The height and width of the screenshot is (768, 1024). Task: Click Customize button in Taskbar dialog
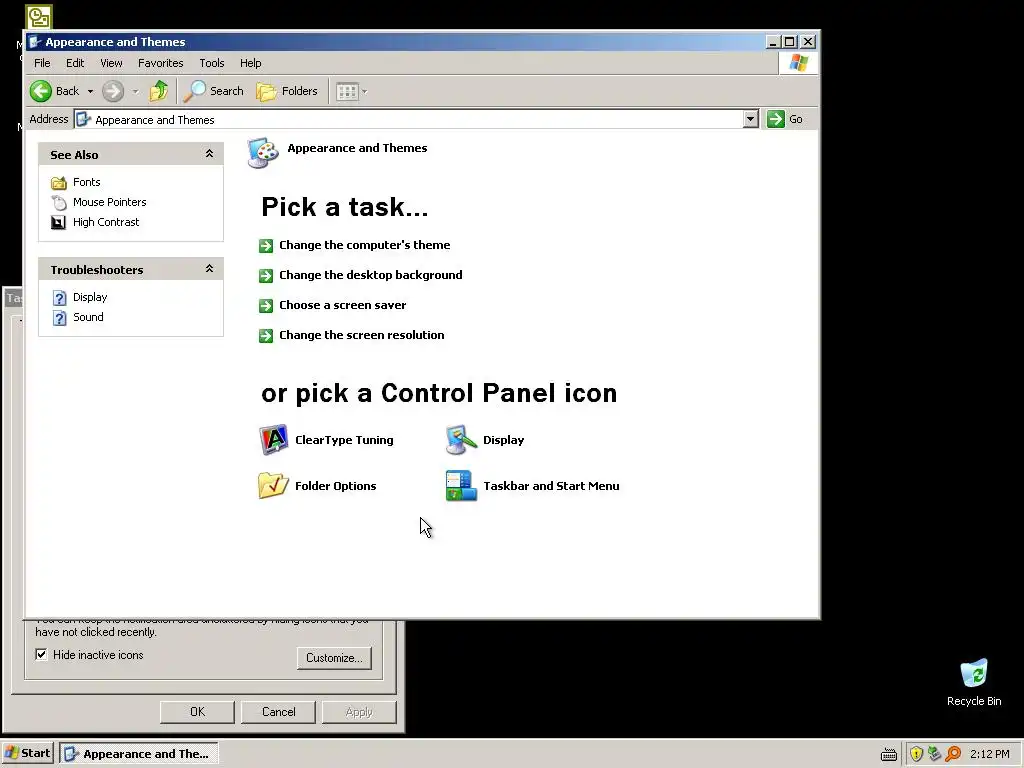click(334, 658)
